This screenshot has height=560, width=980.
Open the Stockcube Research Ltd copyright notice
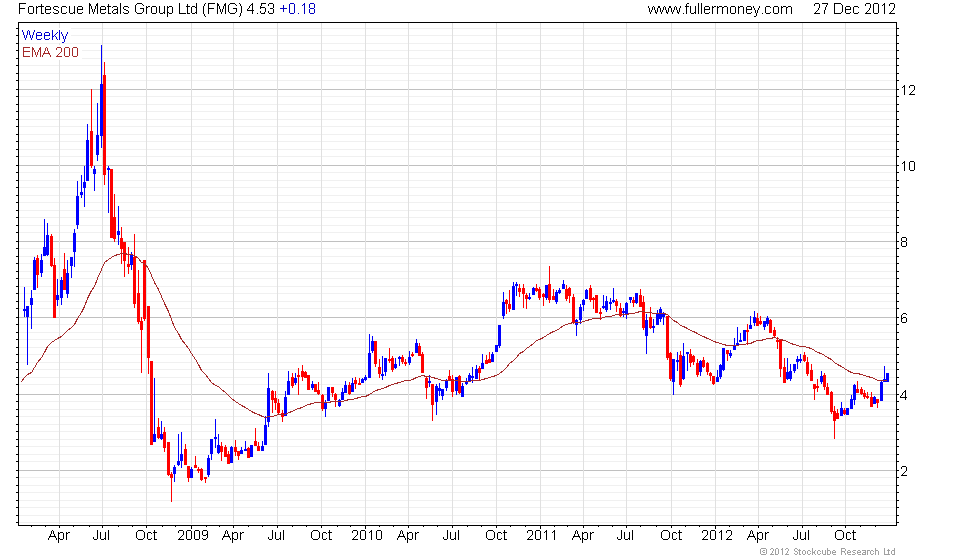(827, 552)
